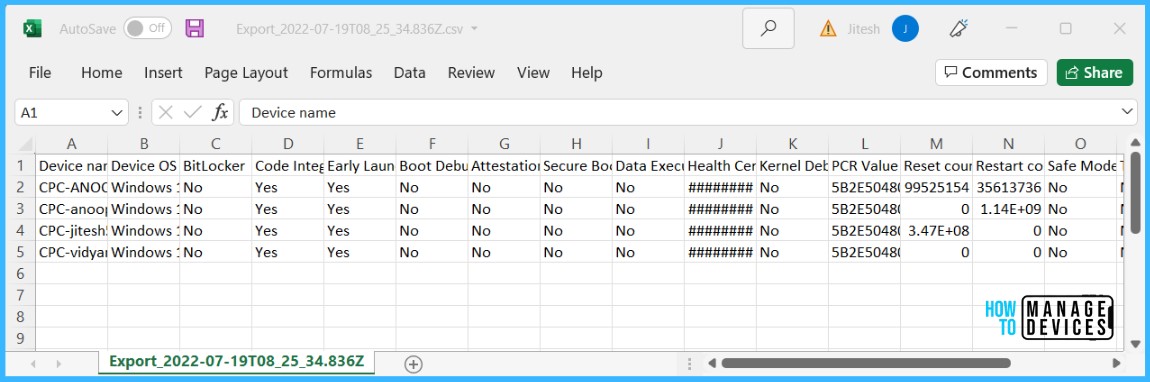This screenshot has width=1150, height=382.
Task: Click cell with value 99525154
Action: 937,187
